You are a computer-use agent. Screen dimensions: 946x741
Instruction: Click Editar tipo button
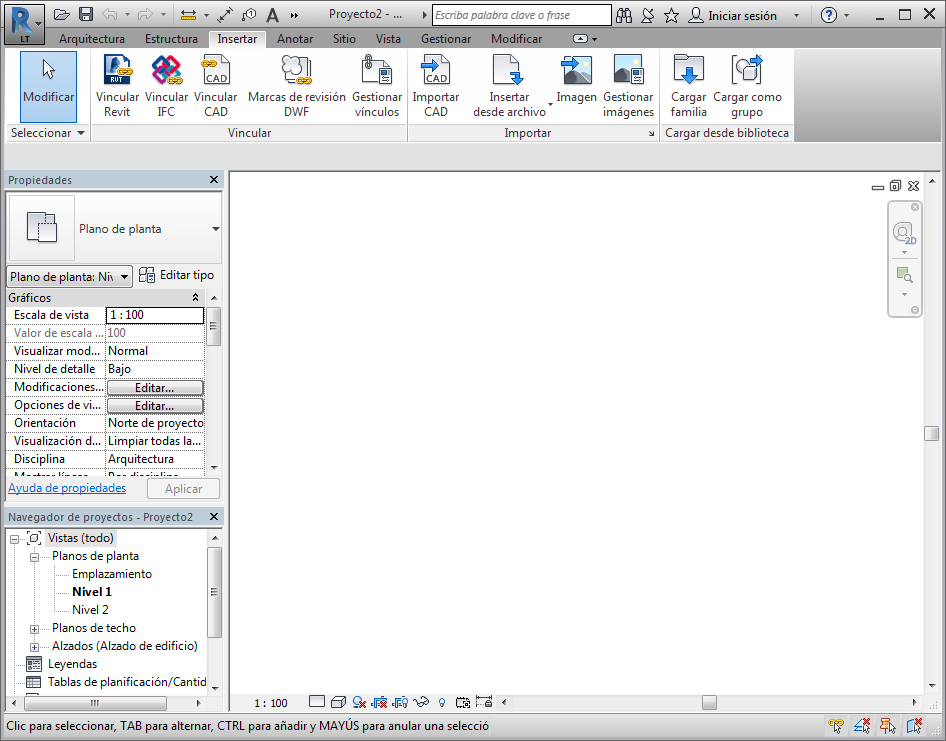tap(176, 275)
